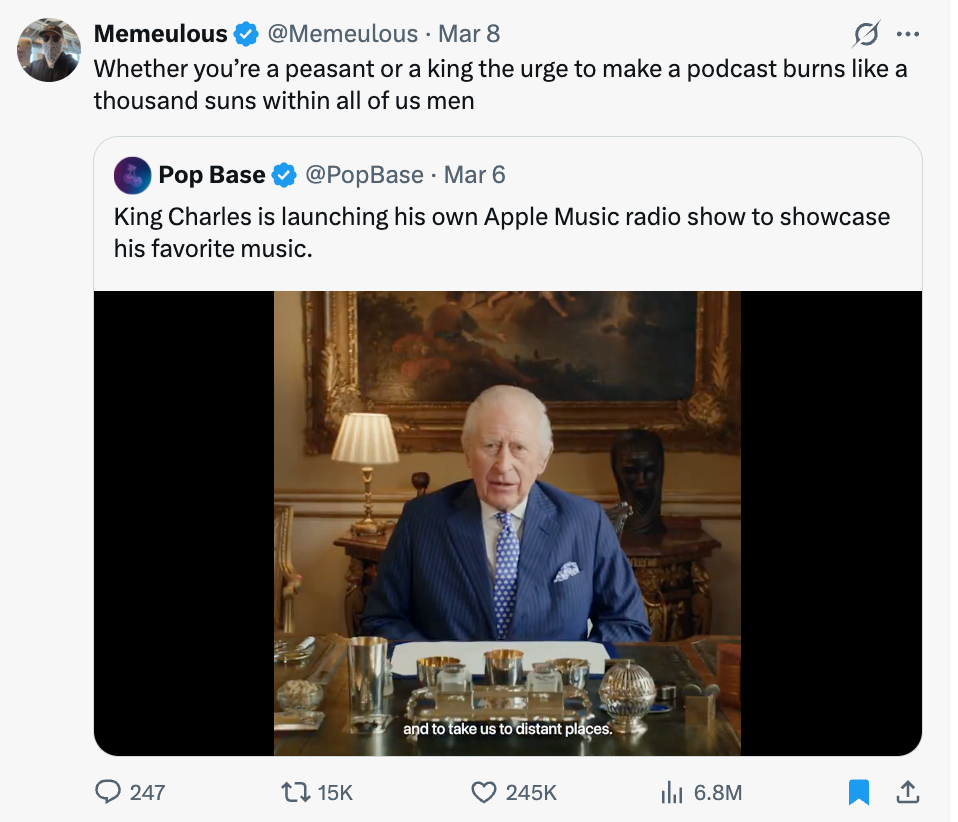
Task: Like the tweet with the heart icon
Action: (484, 792)
